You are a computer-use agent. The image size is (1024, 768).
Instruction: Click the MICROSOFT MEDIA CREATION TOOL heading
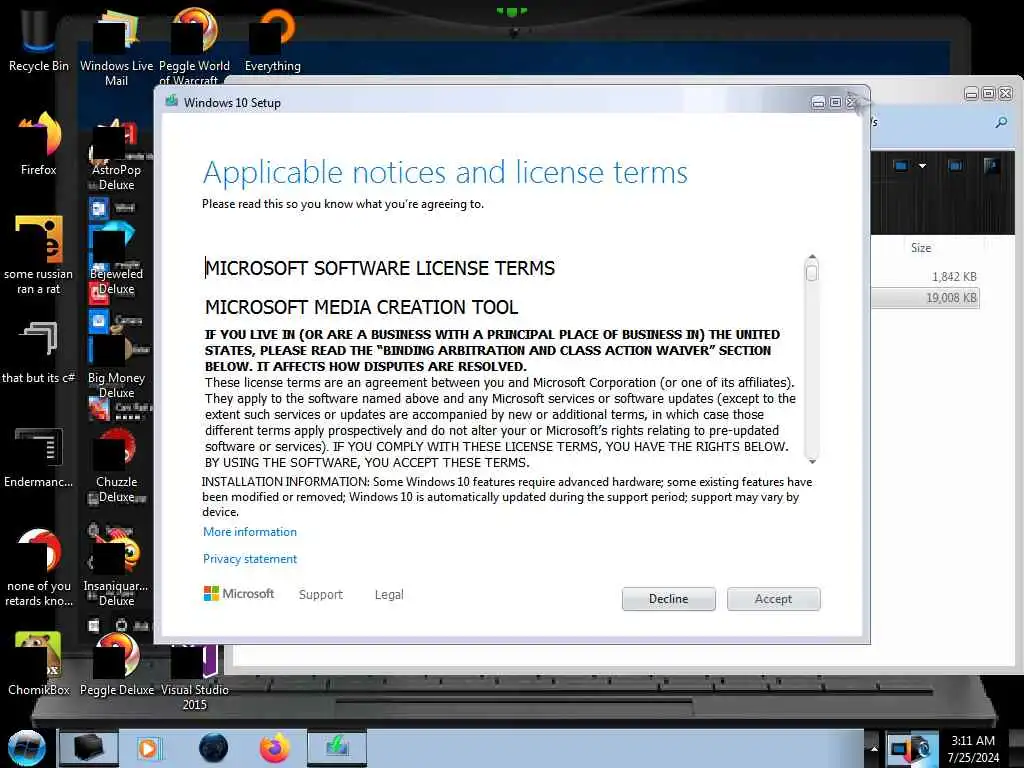pyautogui.click(x=362, y=307)
